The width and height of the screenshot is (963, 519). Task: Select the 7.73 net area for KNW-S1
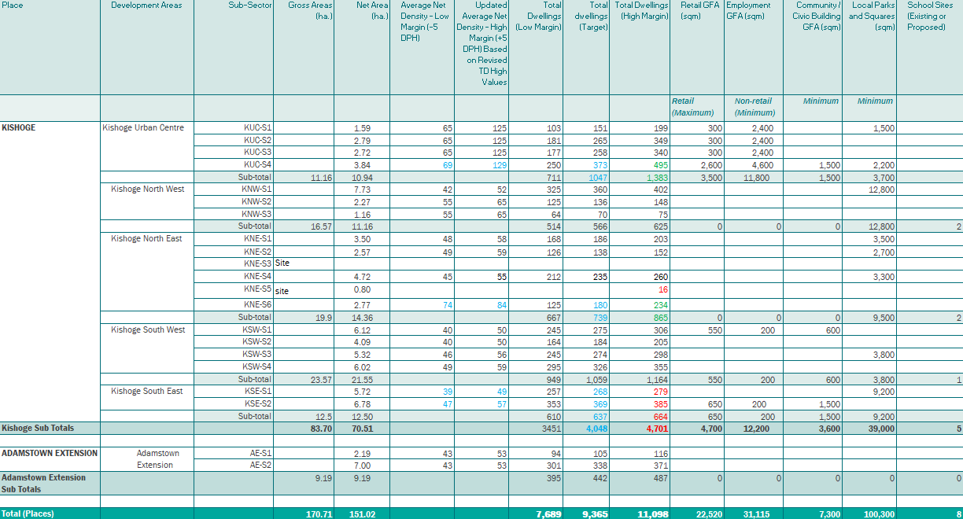[x=362, y=190]
